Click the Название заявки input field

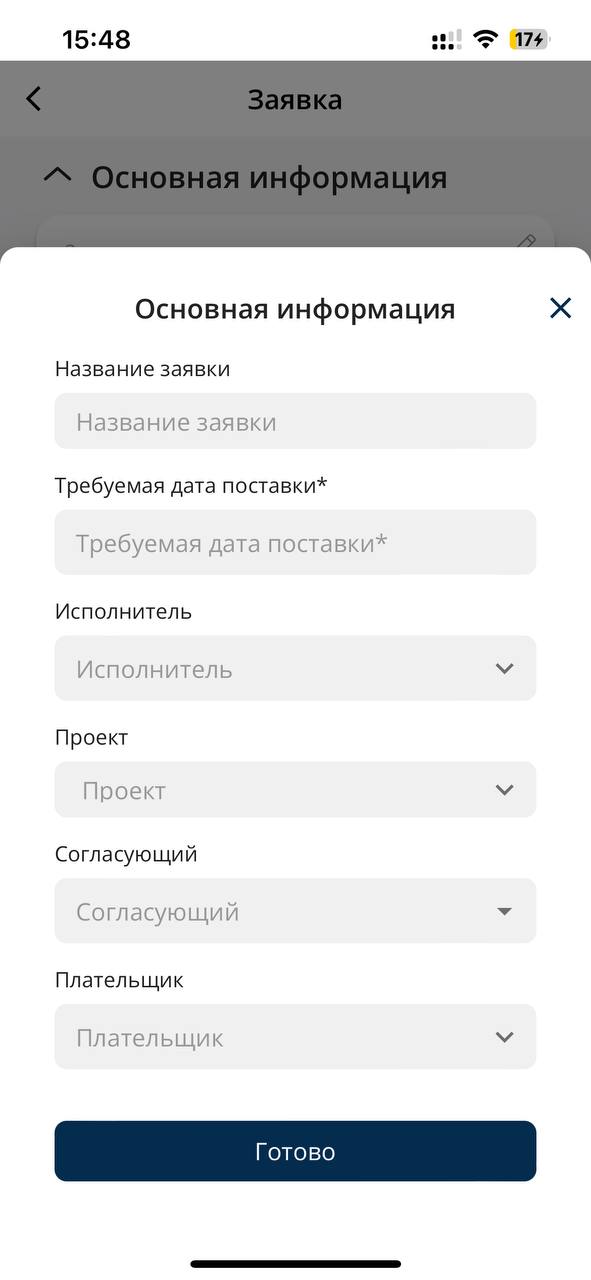coord(295,421)
